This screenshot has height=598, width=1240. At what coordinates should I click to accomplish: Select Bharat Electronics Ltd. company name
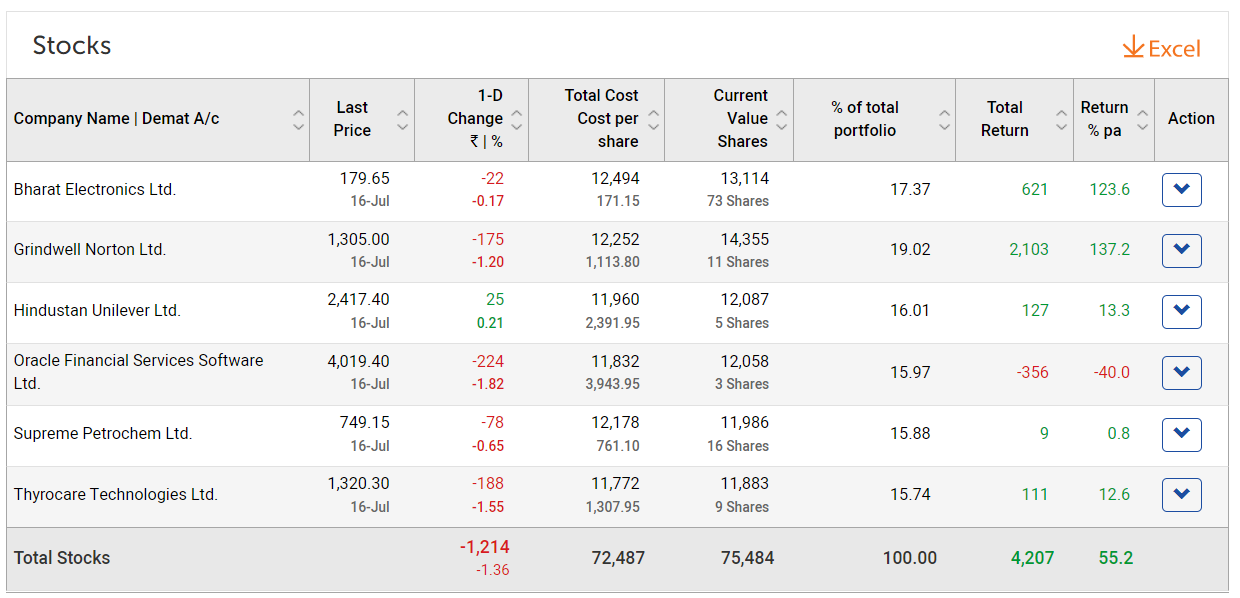pyautogui.click(x=95, y=190)
